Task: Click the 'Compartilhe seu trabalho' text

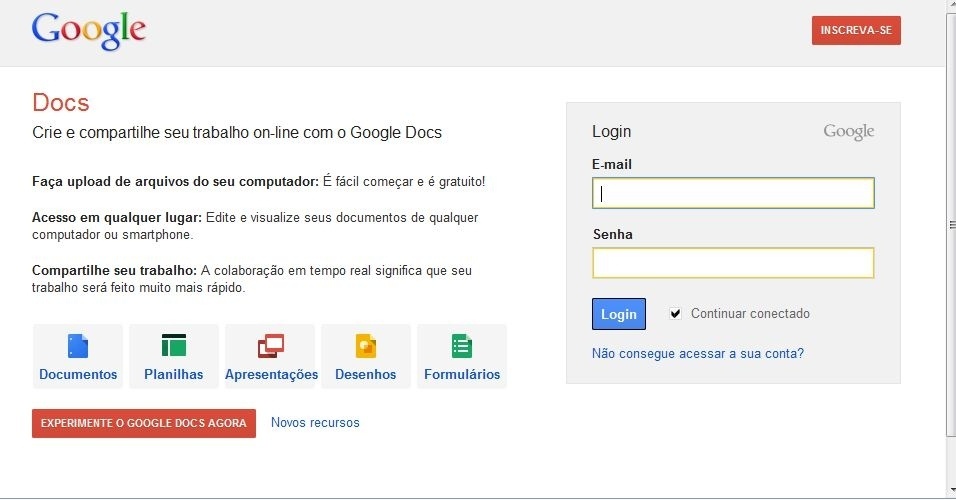Action: [114, 271]
